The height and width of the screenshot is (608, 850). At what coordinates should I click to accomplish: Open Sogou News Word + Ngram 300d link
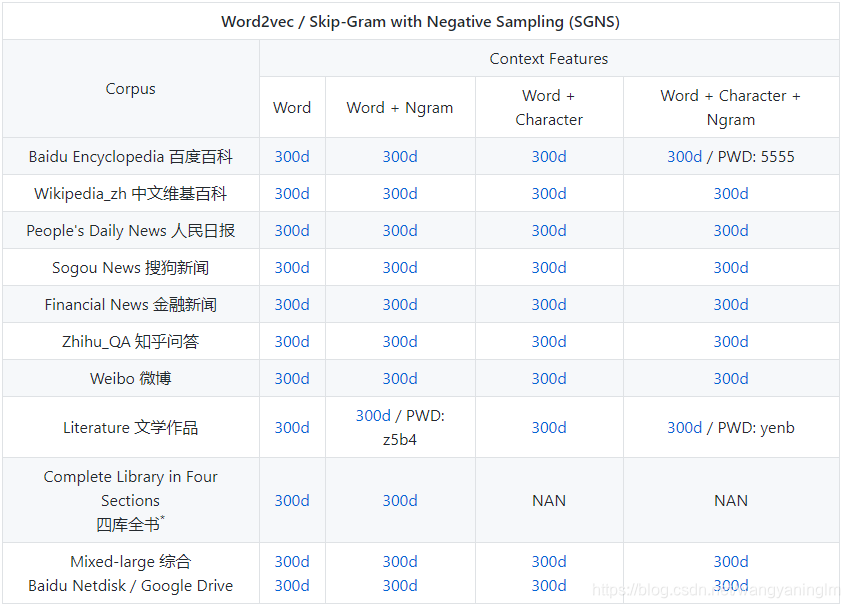400,267
